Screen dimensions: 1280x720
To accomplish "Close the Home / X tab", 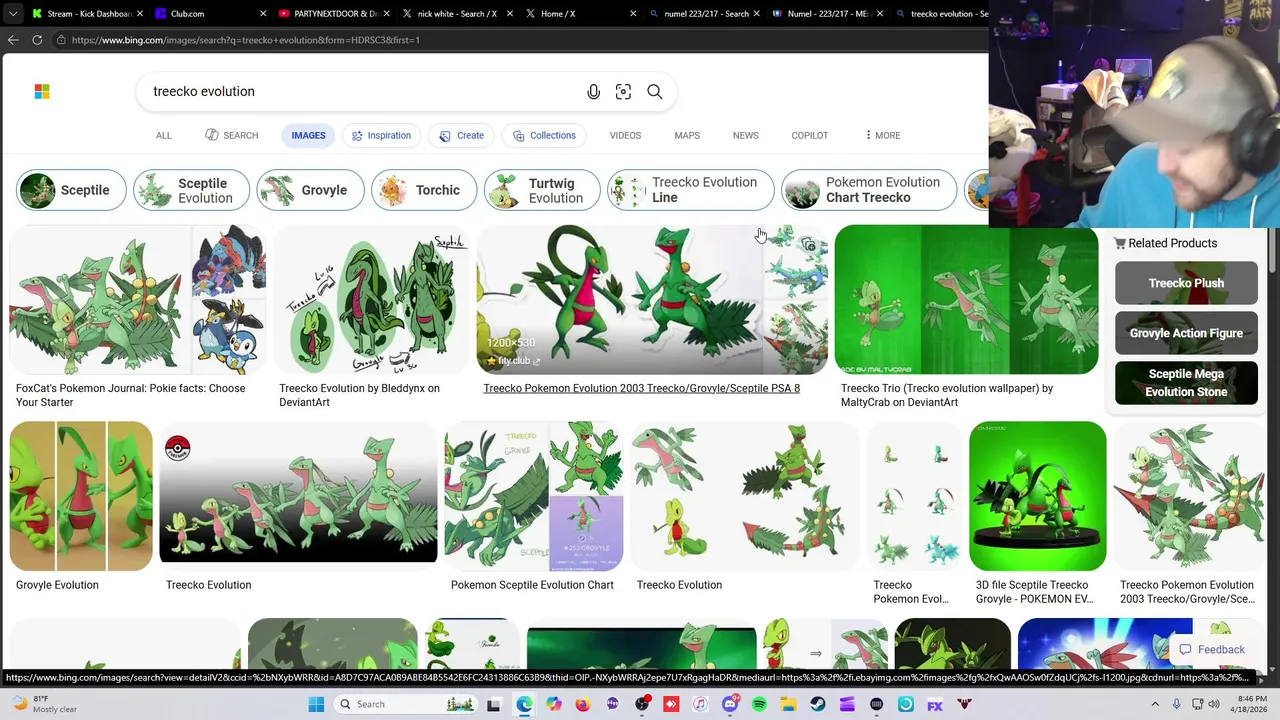I will pos(634,14).
